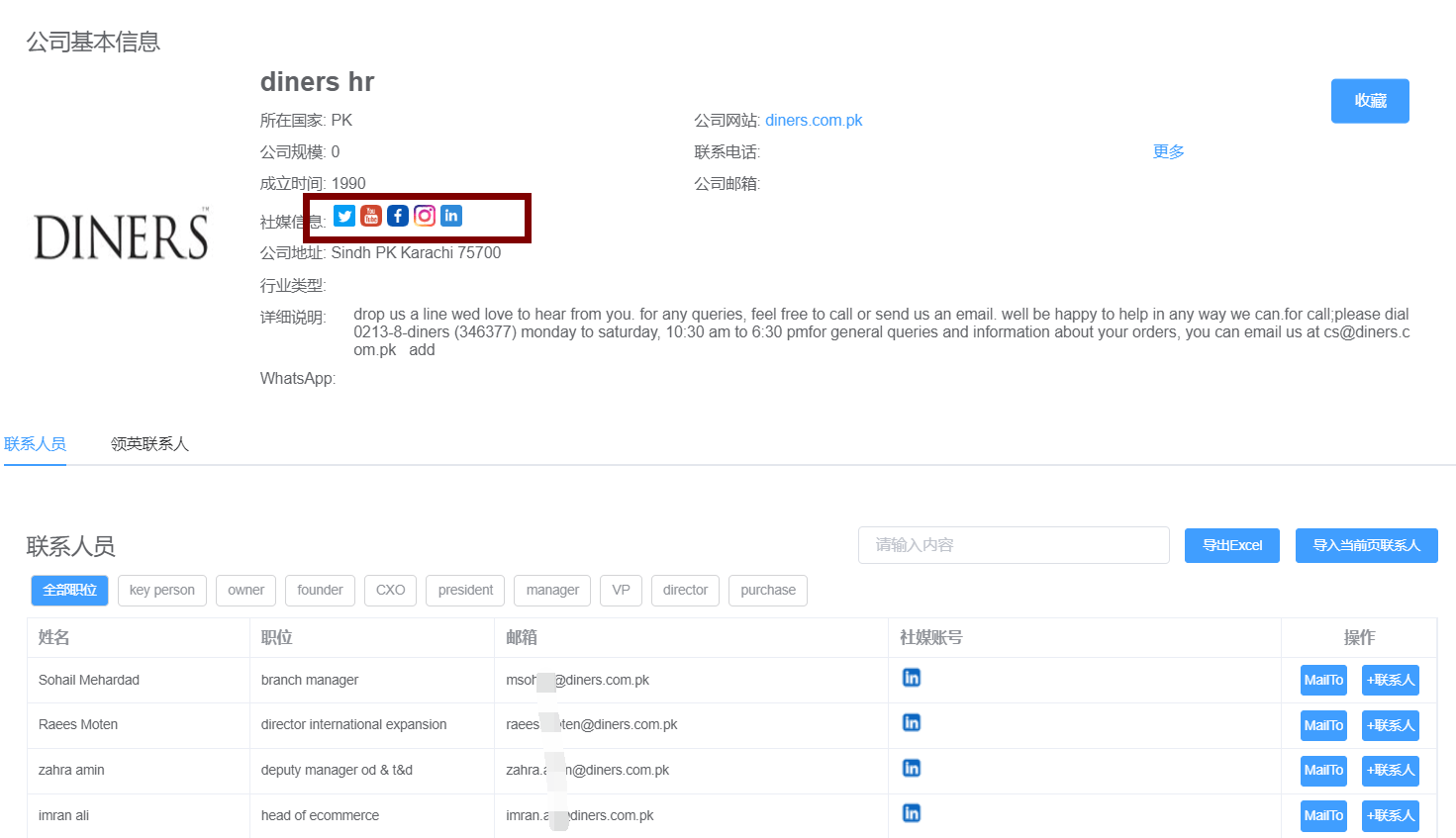Click the 导入当前页联系人 button

tap(1367, 545)
